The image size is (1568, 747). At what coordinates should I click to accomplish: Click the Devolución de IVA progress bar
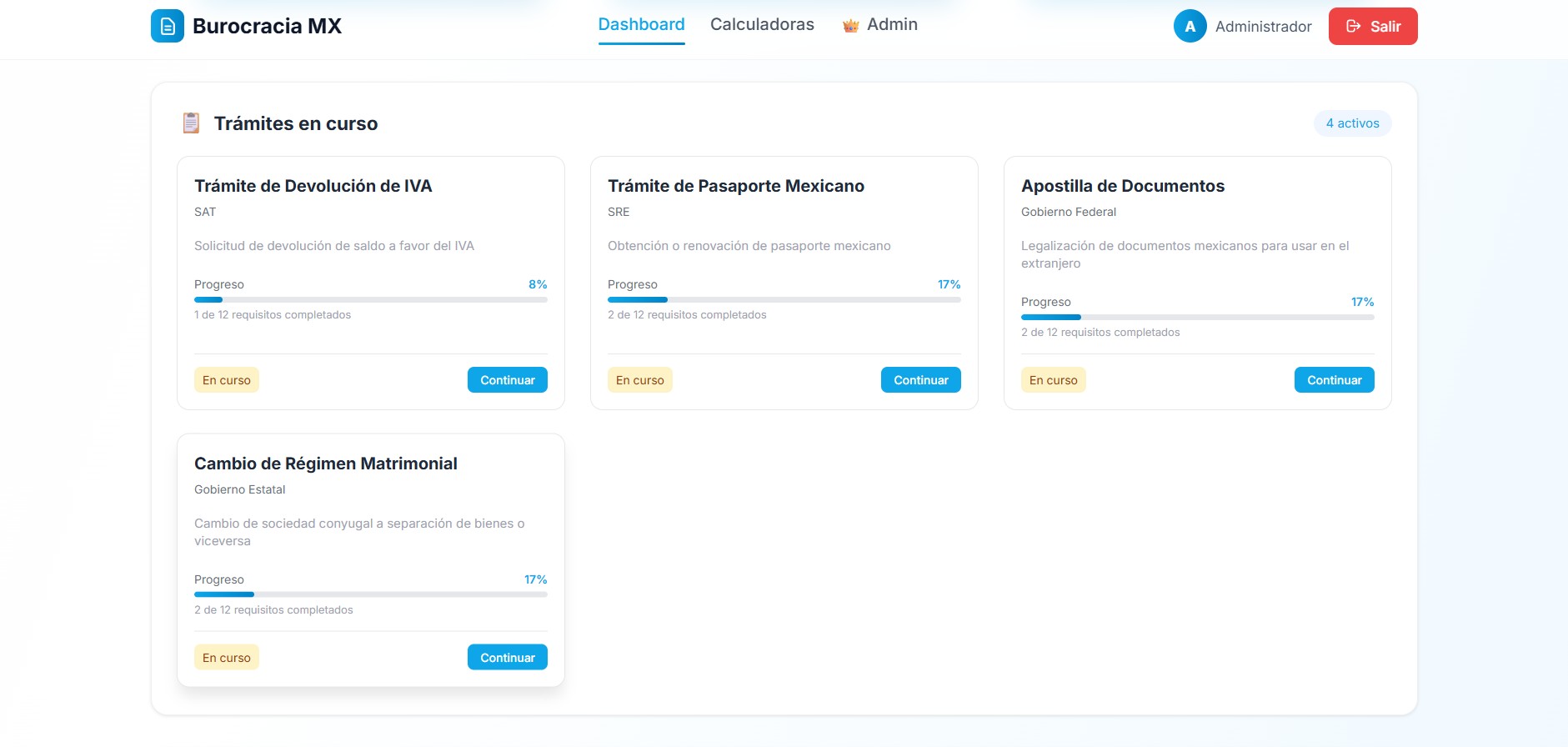pyautogui.click(x=371, y=299)
